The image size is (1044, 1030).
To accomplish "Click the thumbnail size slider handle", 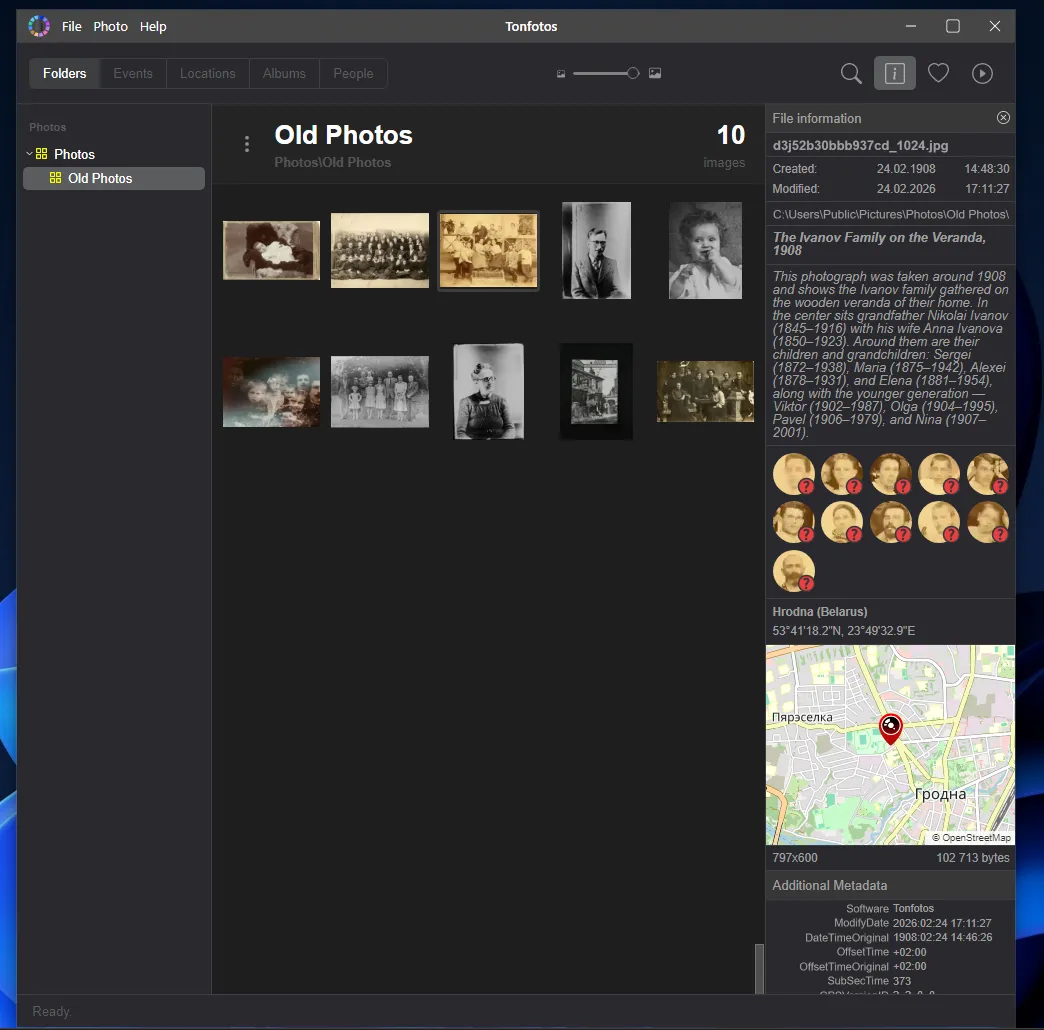I will coord(633,73).
